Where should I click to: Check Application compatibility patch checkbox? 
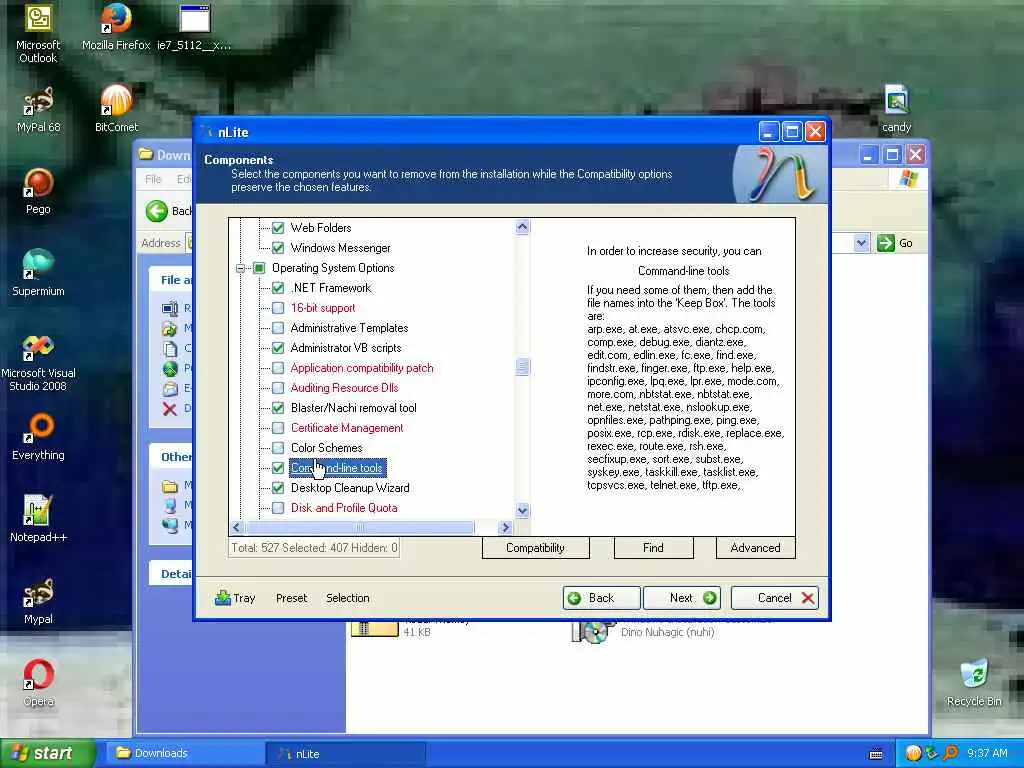point(278,368)
